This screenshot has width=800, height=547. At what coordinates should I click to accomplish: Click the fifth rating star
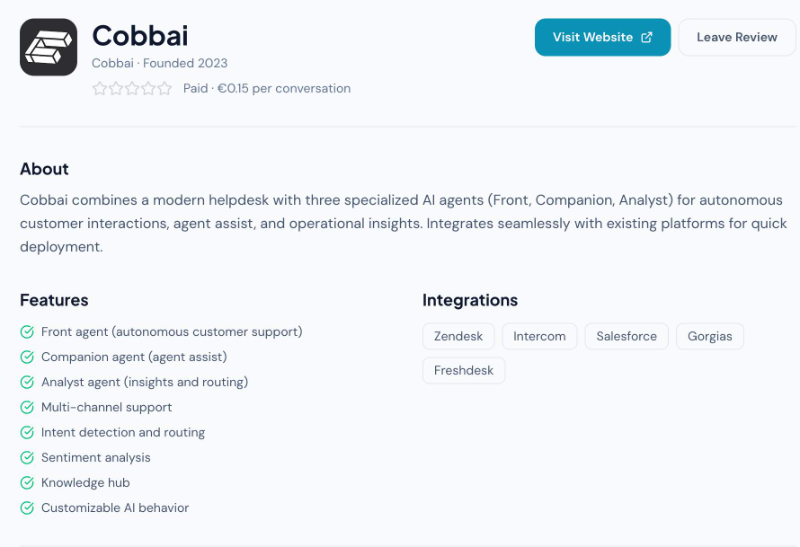pyautogui.click(x=165, y=89)
